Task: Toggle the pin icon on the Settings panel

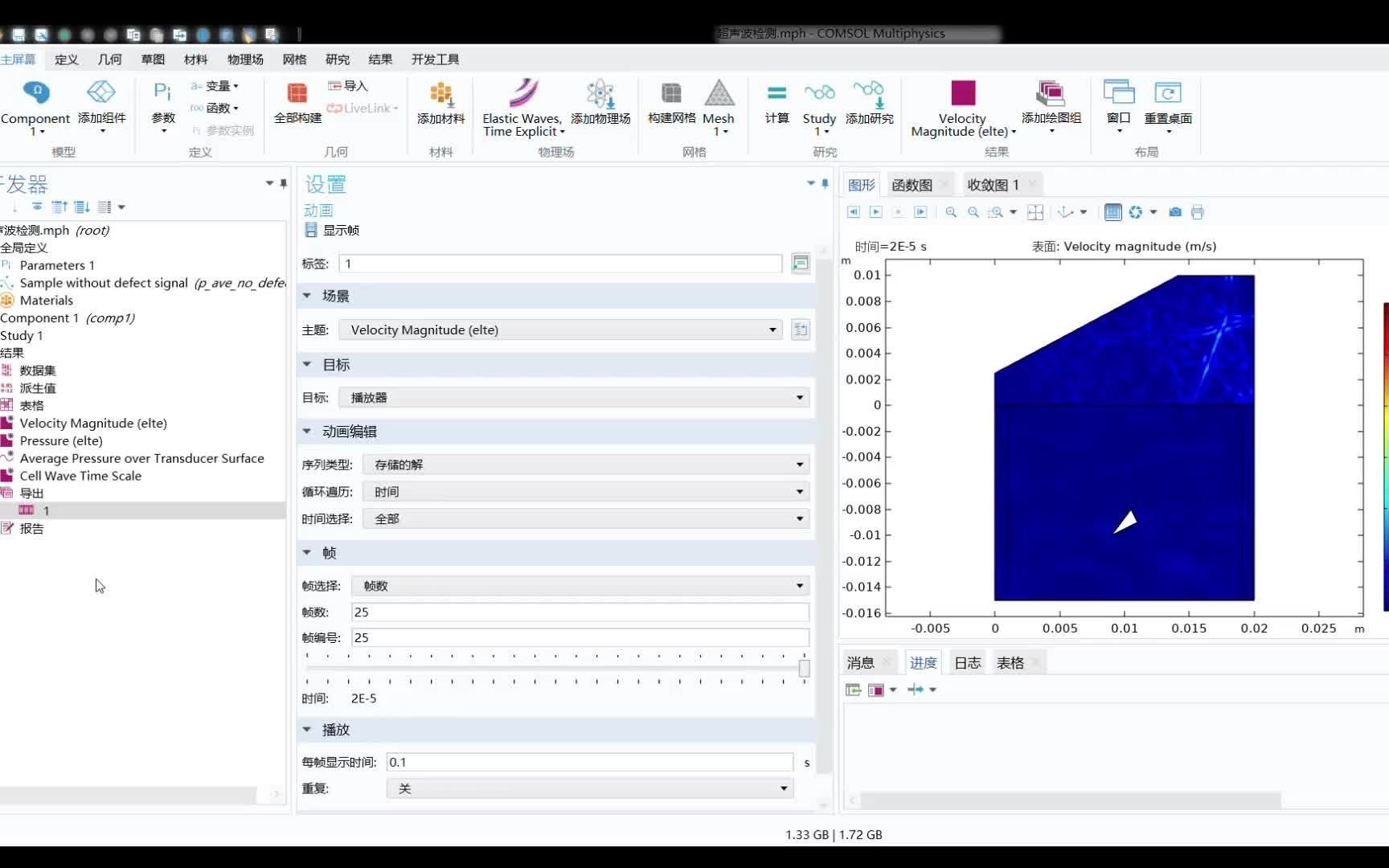Action: coord(824,184)
